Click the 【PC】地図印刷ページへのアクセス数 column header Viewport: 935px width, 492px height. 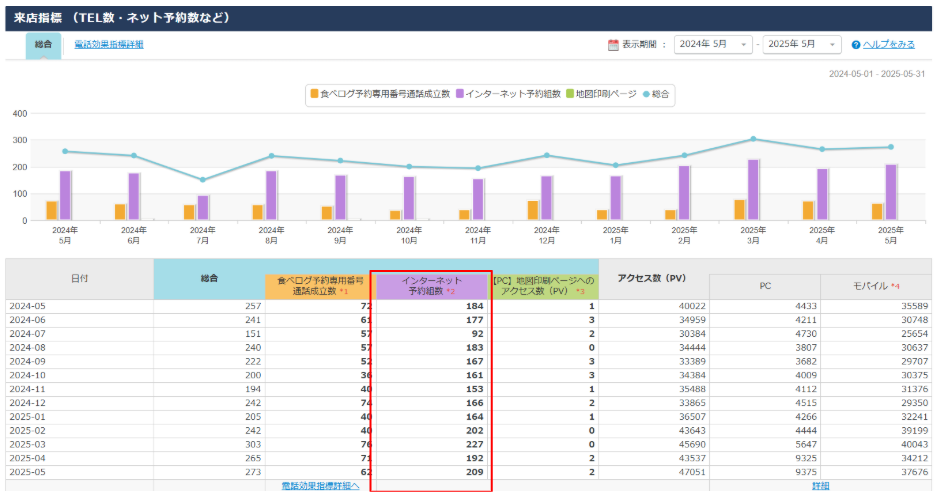(x=543, y=286)
